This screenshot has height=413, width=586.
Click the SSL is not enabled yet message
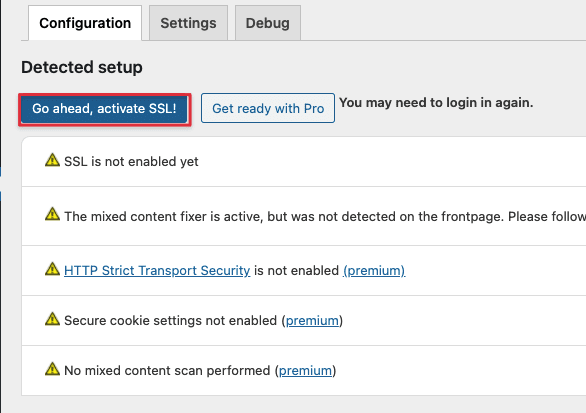coord(131,161)
